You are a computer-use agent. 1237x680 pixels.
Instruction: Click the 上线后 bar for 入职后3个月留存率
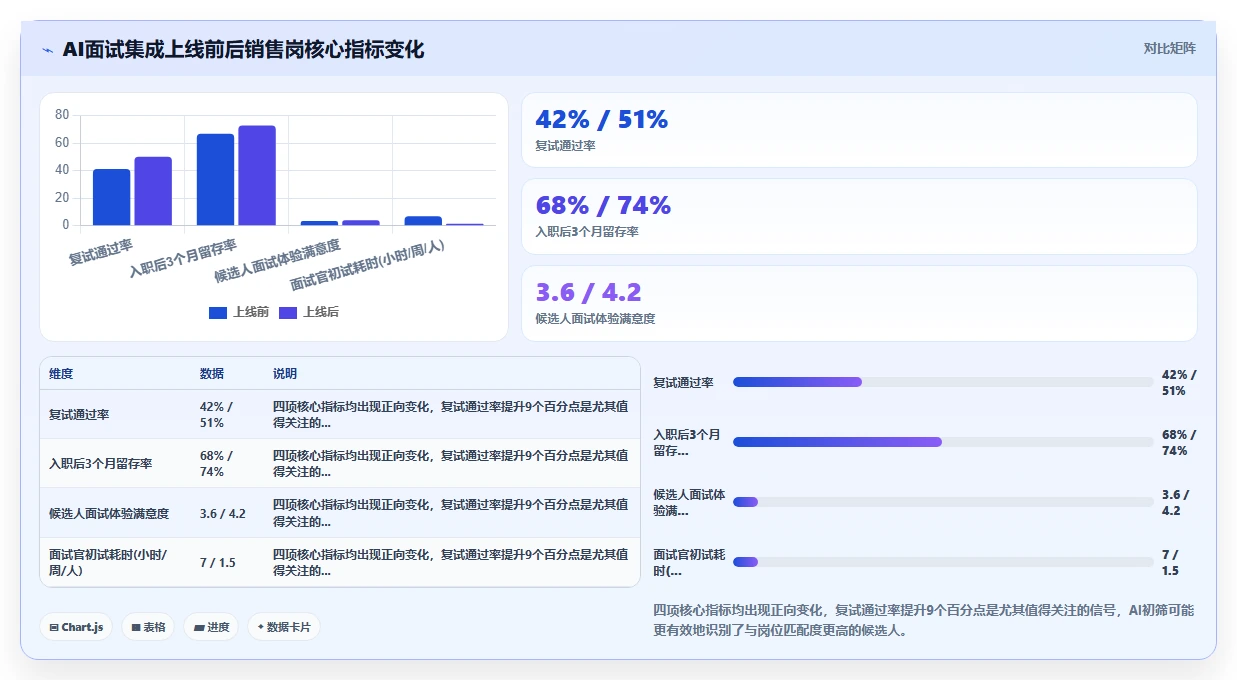257,176
